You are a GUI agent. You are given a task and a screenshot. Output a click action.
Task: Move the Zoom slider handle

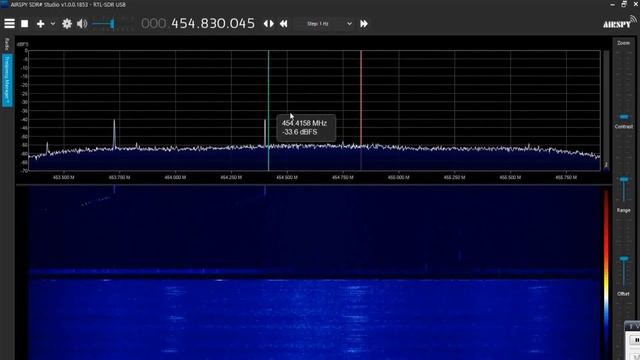coord(624,117)
